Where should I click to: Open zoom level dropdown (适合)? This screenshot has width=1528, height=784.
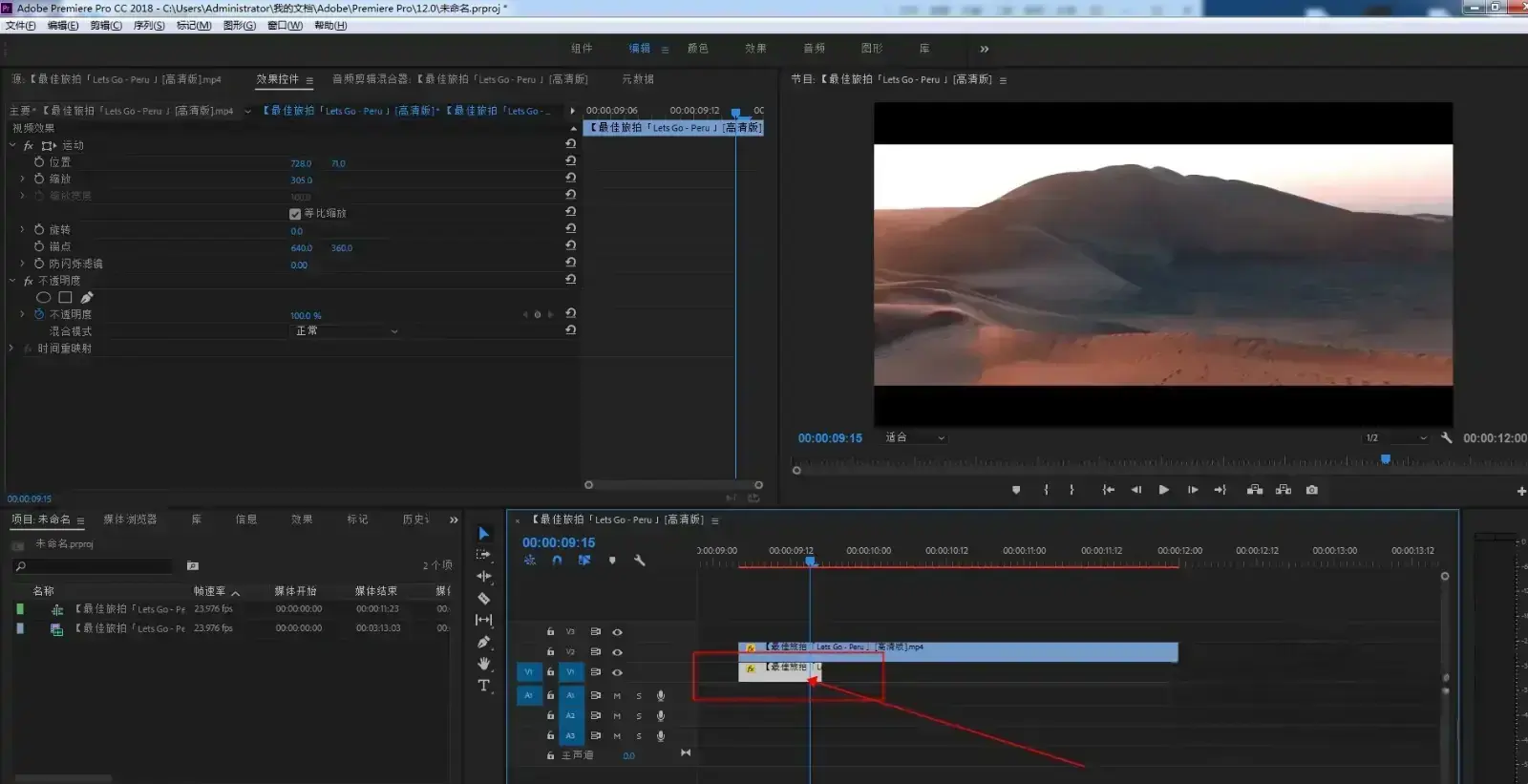[x=915, y=437]
